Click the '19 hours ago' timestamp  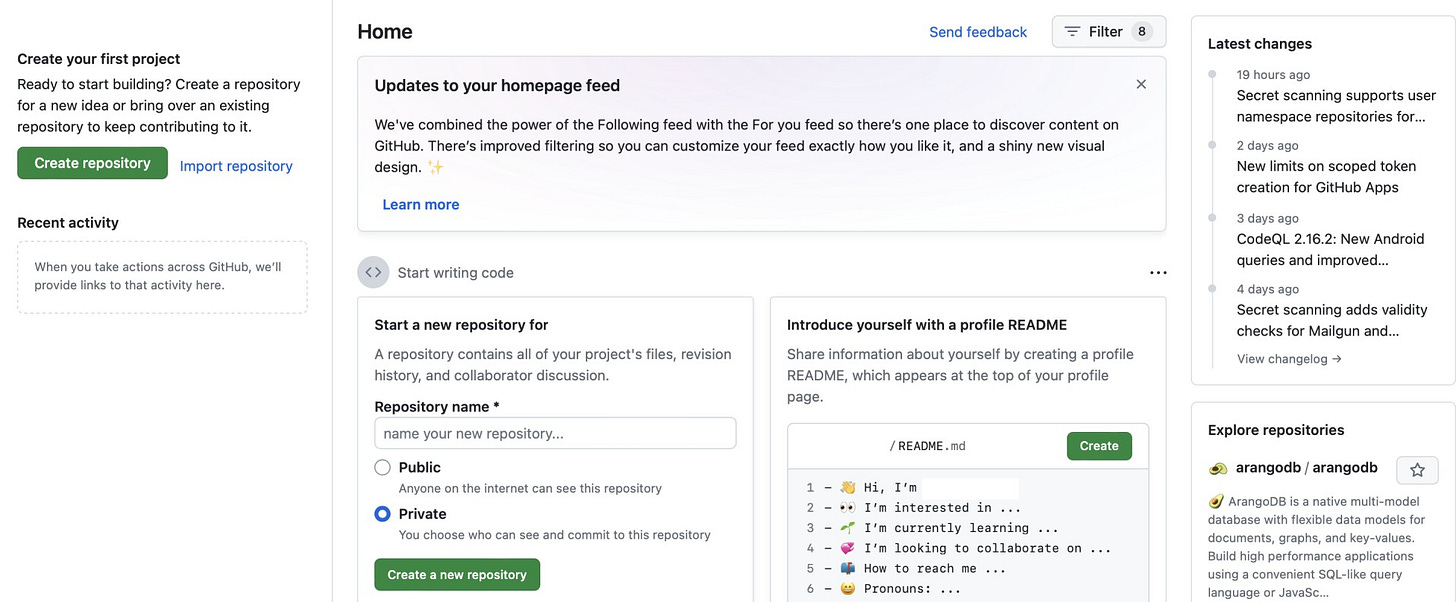click(1273, 74)
